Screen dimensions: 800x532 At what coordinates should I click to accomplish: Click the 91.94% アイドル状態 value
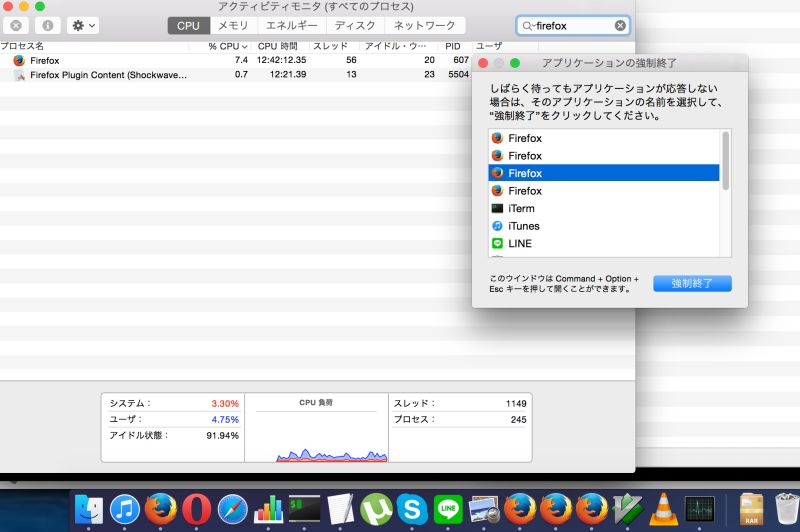point(222,436)
